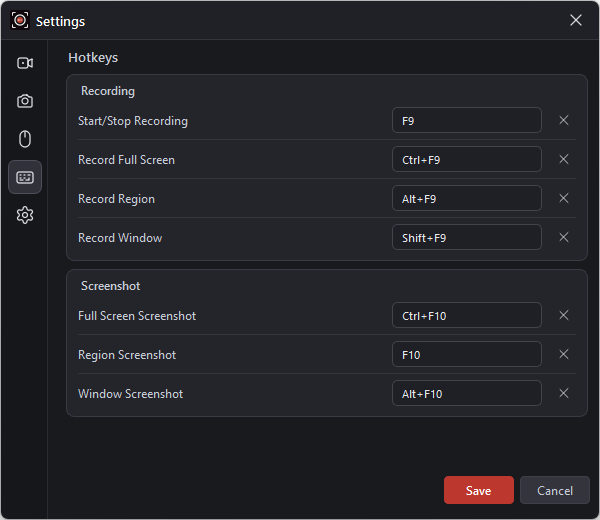
Task: Edit the Record Full Screen Ctrl+F9 field
Action: pos(467,160)
